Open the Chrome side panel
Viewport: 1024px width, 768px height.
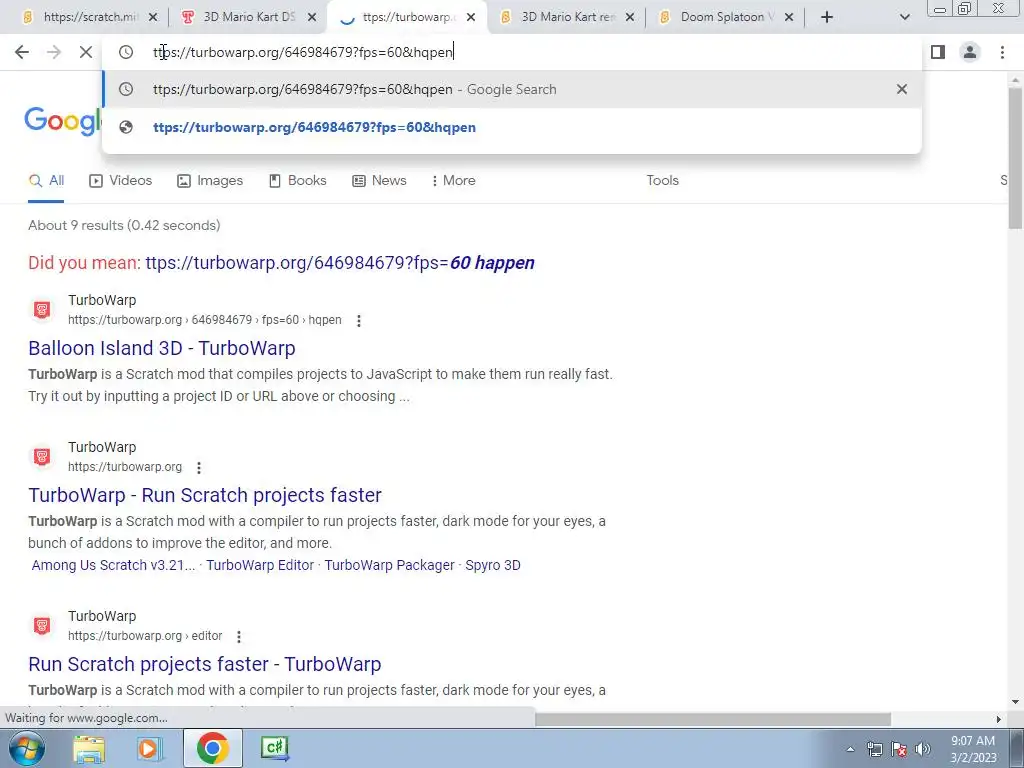click(938, 52)
